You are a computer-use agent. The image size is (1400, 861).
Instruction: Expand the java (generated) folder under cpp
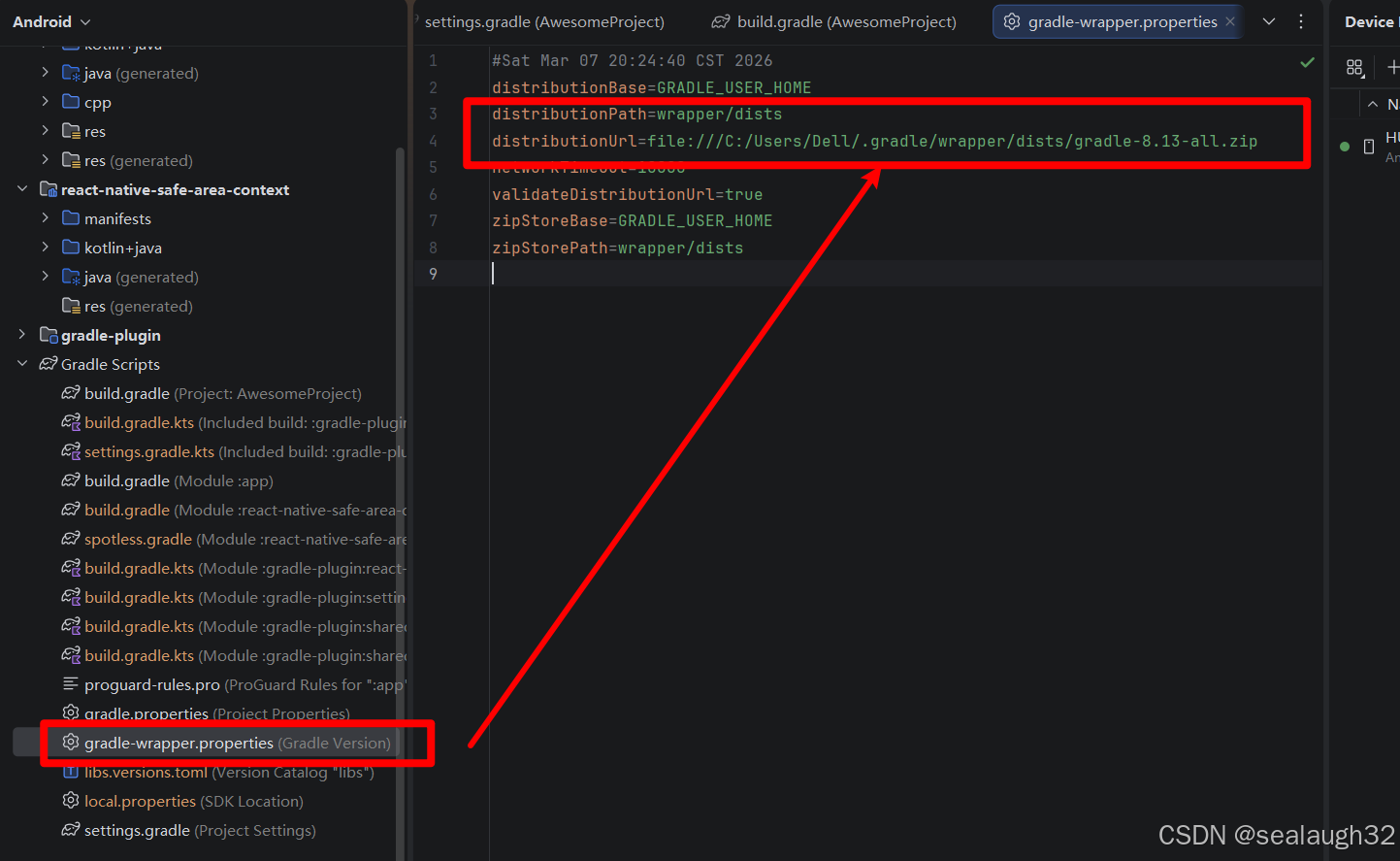pos(45,73)
